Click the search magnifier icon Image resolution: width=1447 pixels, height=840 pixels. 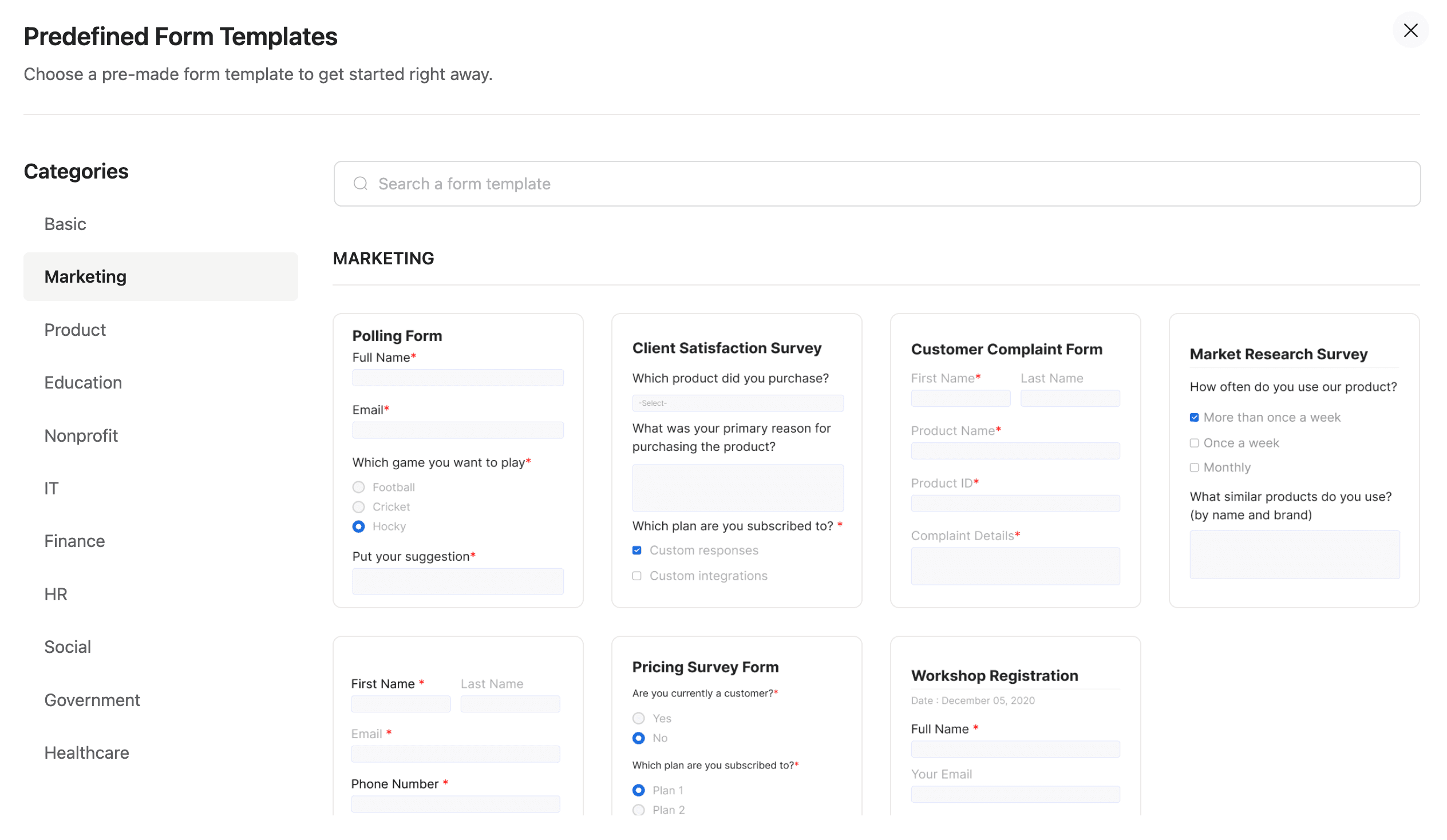pos(360,183)
